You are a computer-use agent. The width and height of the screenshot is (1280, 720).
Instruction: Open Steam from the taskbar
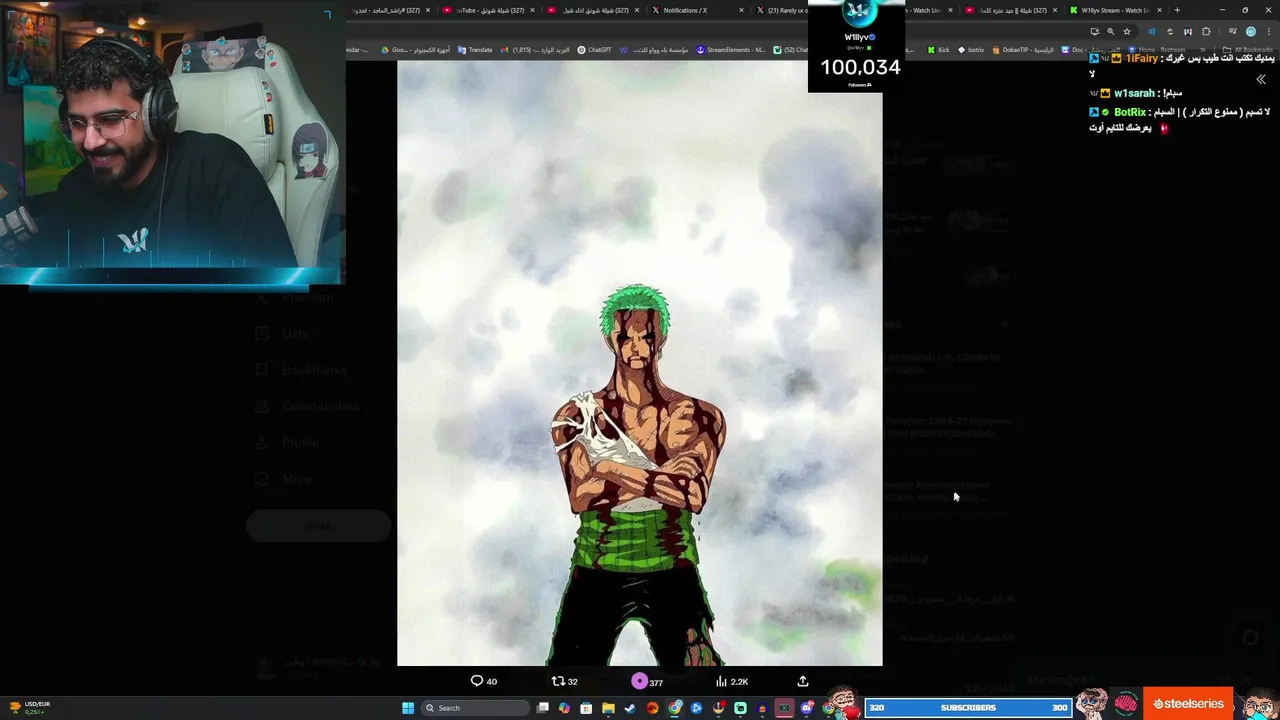[x=630, y=708]
